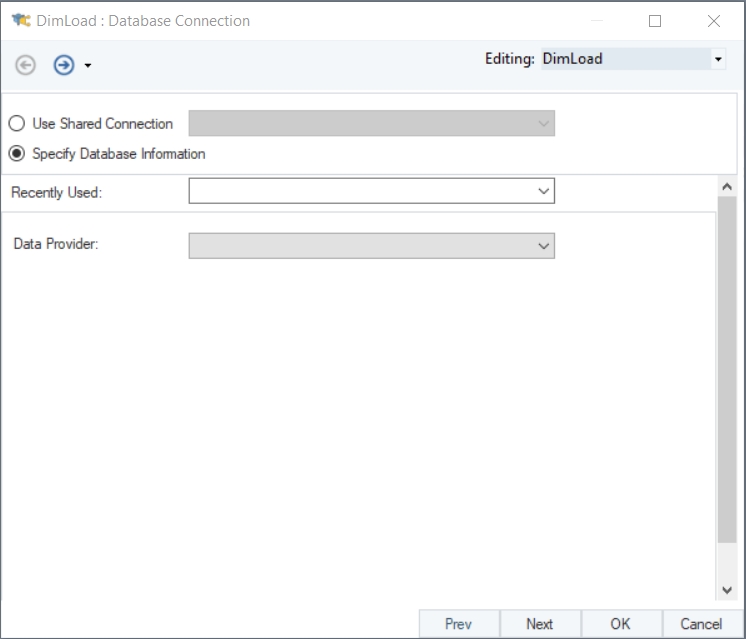Viewport: 746px width, 639px height.
Task: Open the forward arrow's small dropdown menu
Action: point(88,65)
